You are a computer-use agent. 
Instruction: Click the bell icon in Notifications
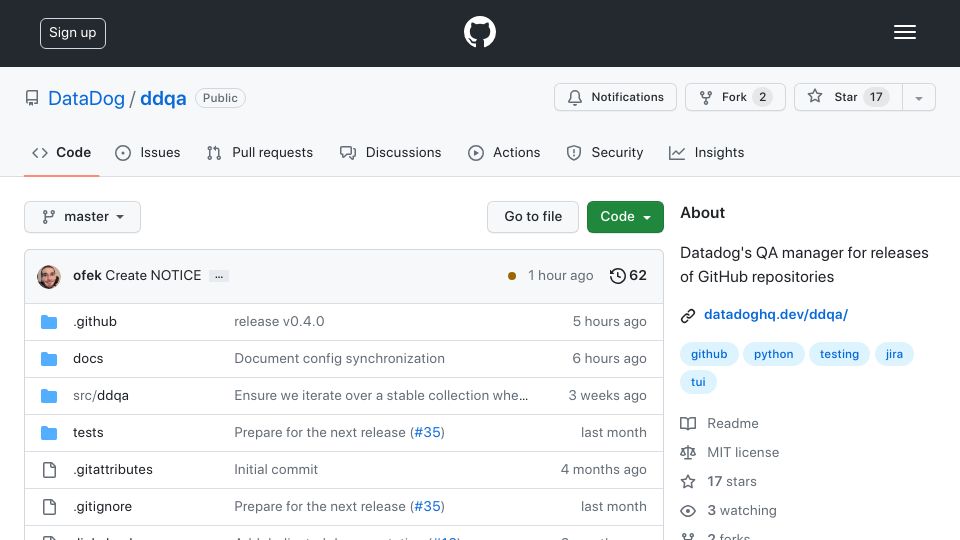[574, 97]
